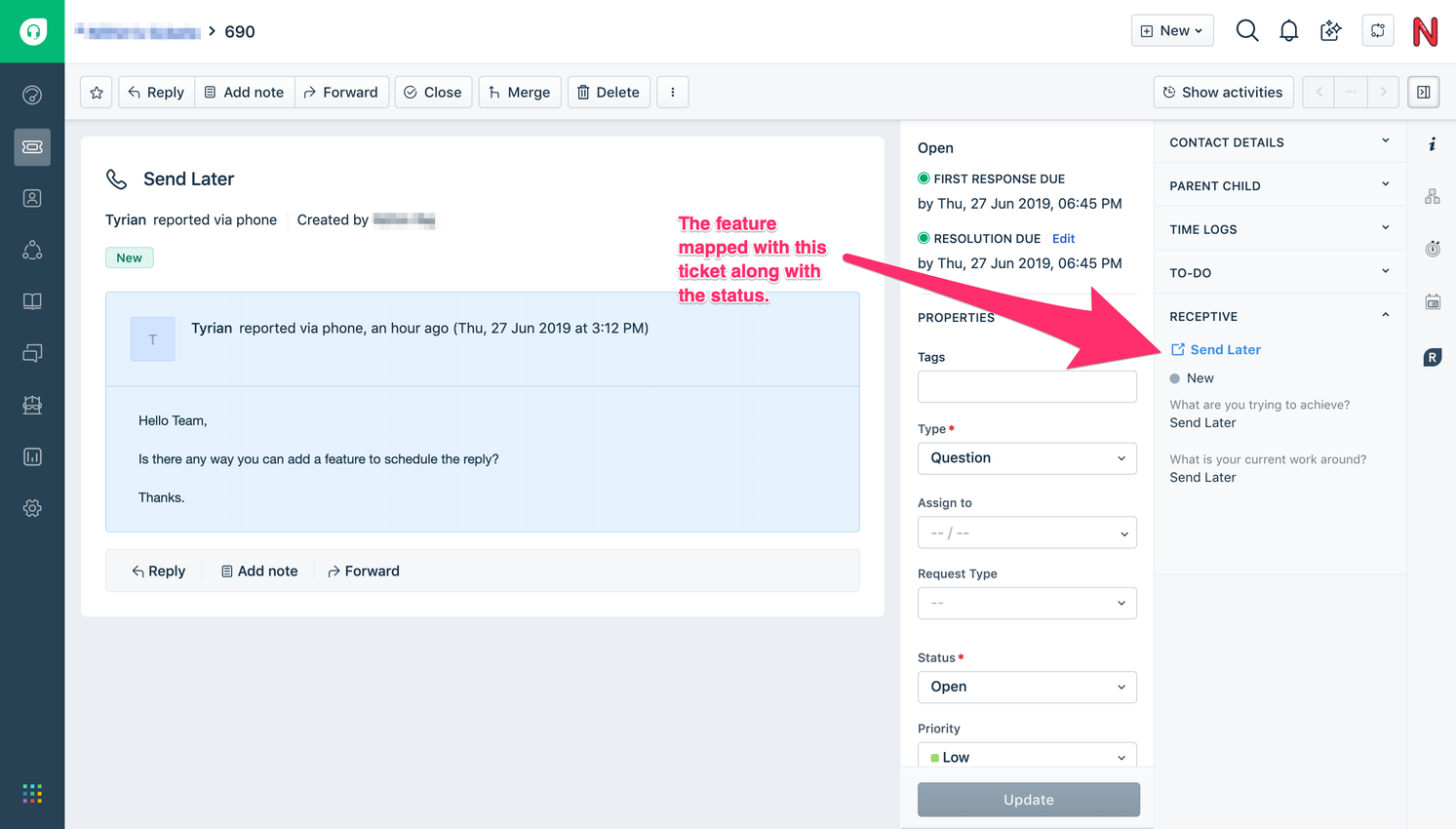Open the Analytics sidebar icon

point(32,456)
